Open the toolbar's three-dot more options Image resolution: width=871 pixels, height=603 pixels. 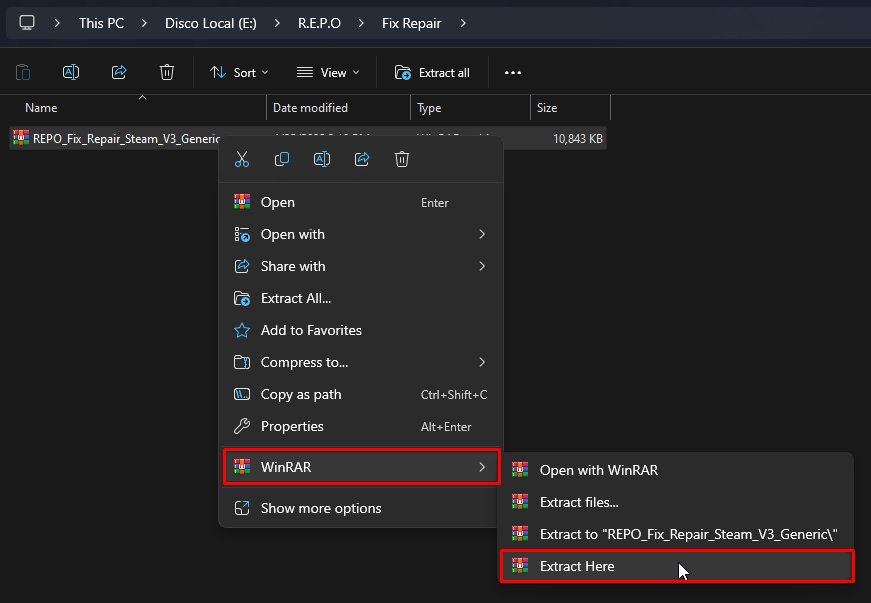pos(513,72)
